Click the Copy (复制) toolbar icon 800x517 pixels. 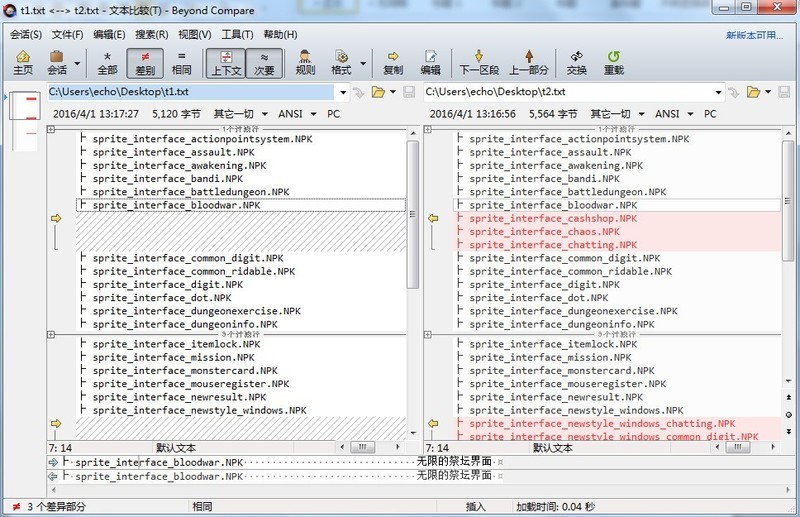393,63
